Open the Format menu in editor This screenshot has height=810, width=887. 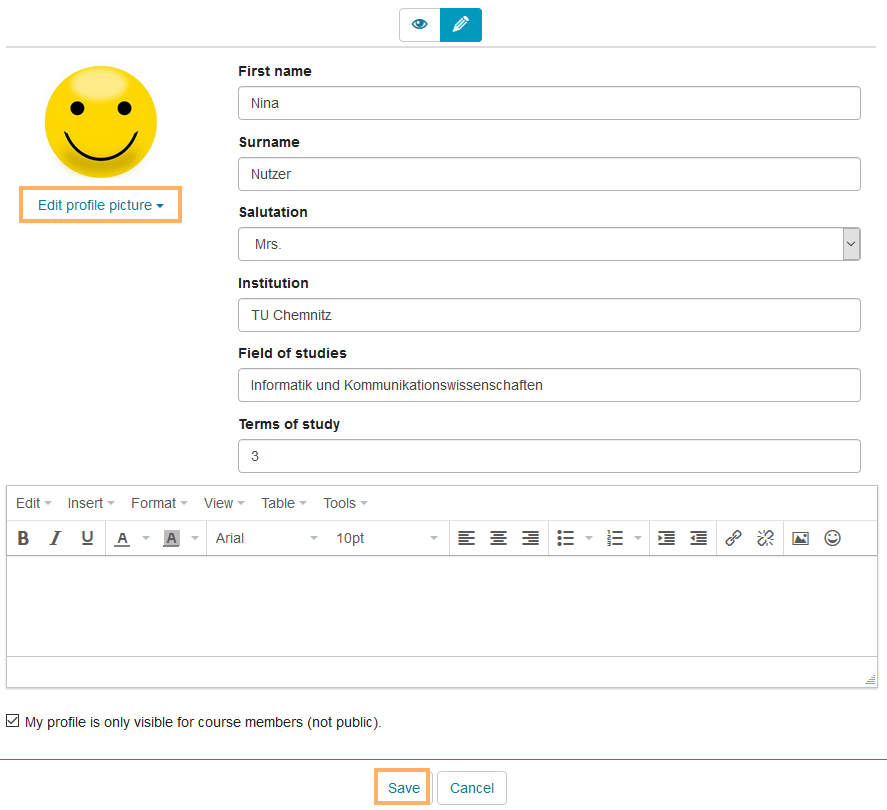point(160,503)
